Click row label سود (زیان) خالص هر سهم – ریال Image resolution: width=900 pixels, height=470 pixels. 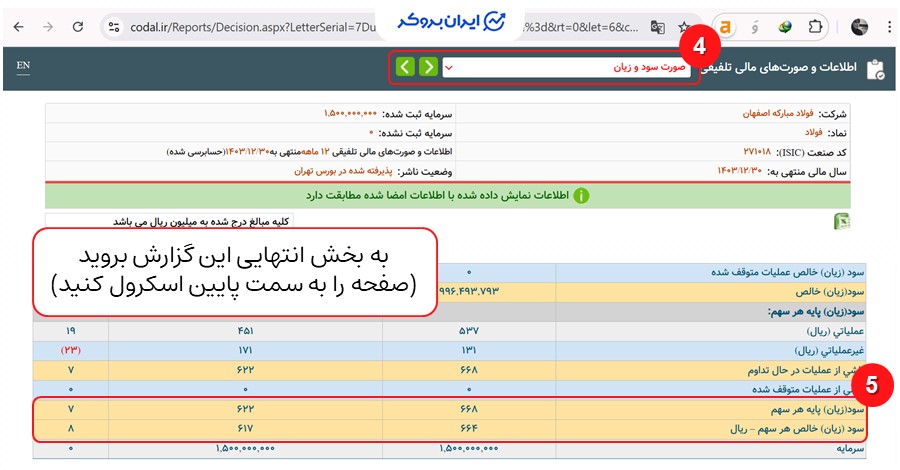point(797,429)
